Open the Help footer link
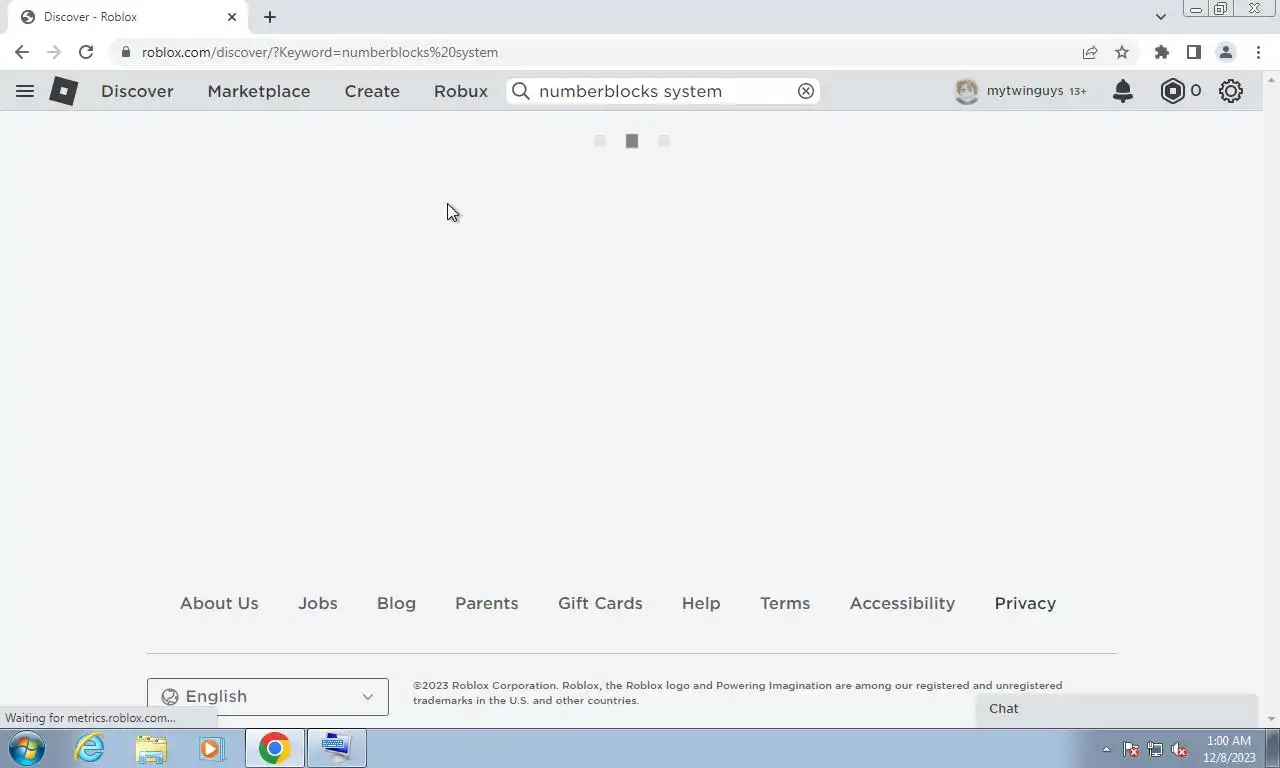Screen dimensions: 1280x768 point(701,603)
